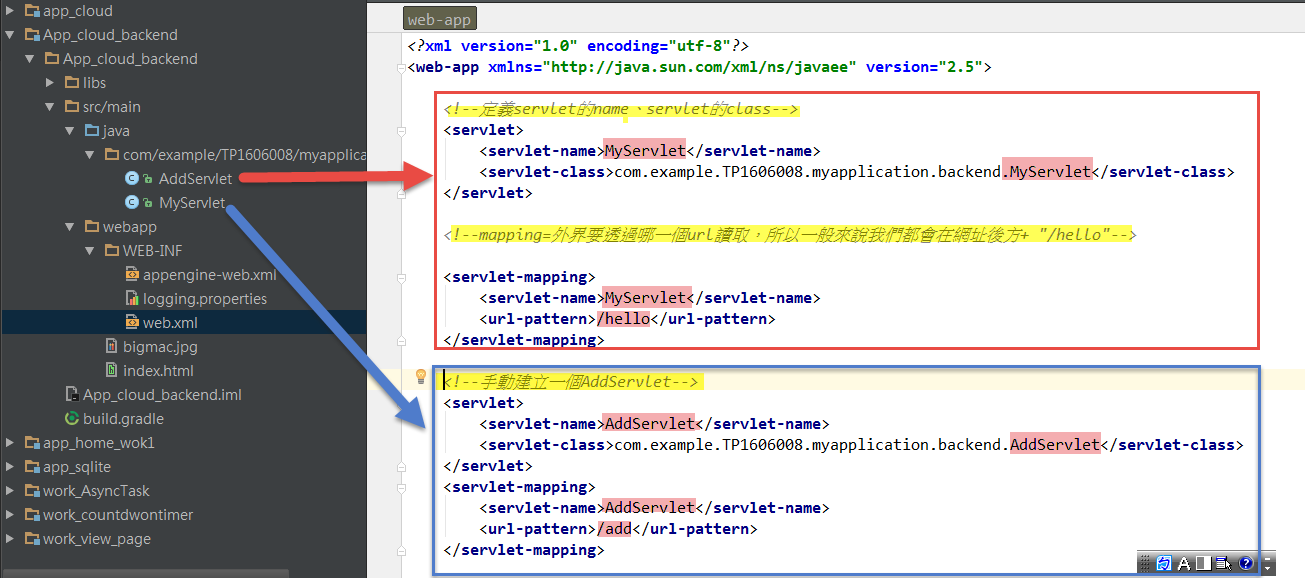The height and width of the screenshot is (578, 1305).
Task: Click the language bar minimize dash
Action: tap(1268, 559)
